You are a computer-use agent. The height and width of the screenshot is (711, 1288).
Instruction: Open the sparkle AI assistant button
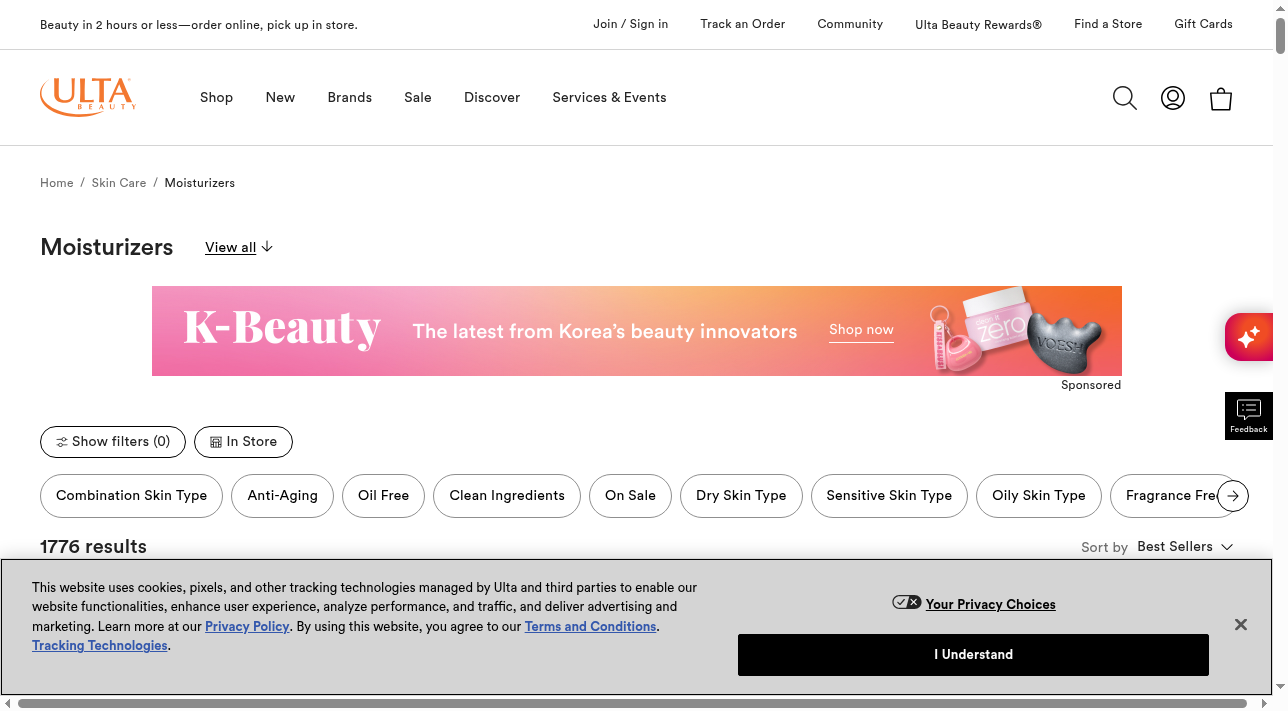[1249, 337]
